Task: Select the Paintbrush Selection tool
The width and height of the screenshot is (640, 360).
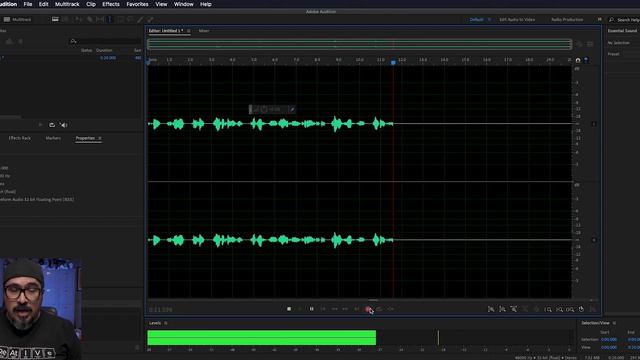Action: pyautogui.click(x=140, y=19)
